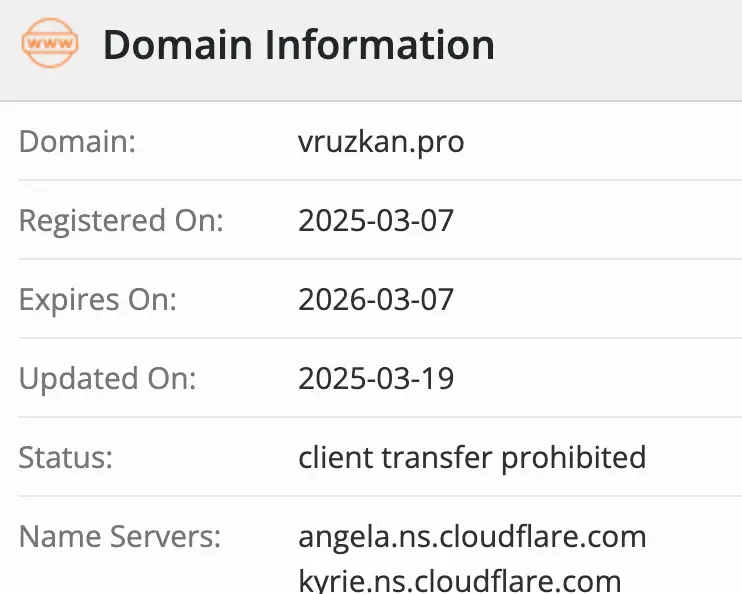This screenshot has height=594, width=742.
Task: Click the 'Name Servers:' label
Action: pyautogui.click(x=120, y=536)
